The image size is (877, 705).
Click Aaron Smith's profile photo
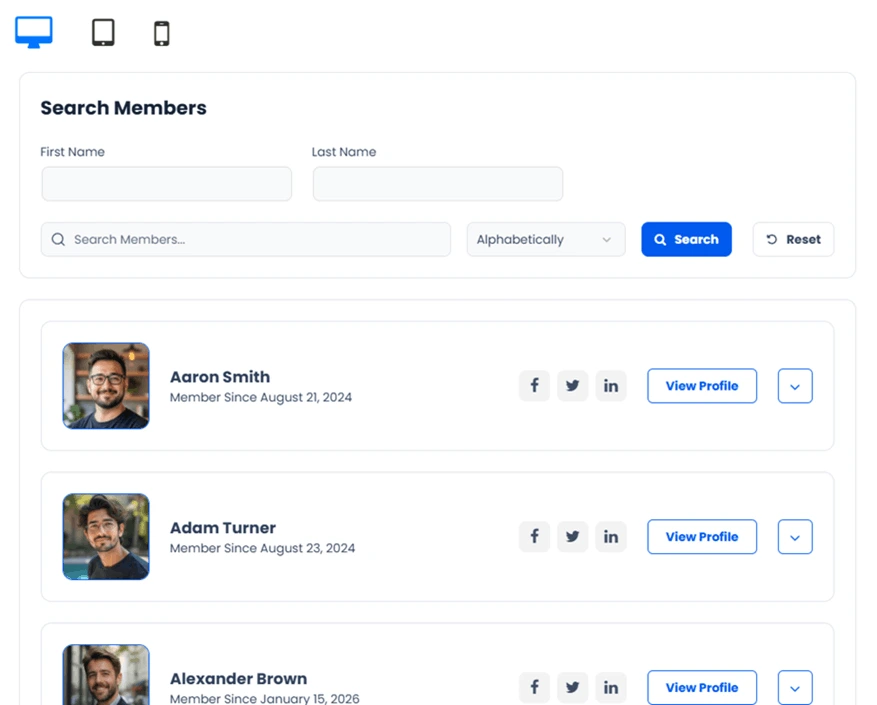[x=106, y=386]
